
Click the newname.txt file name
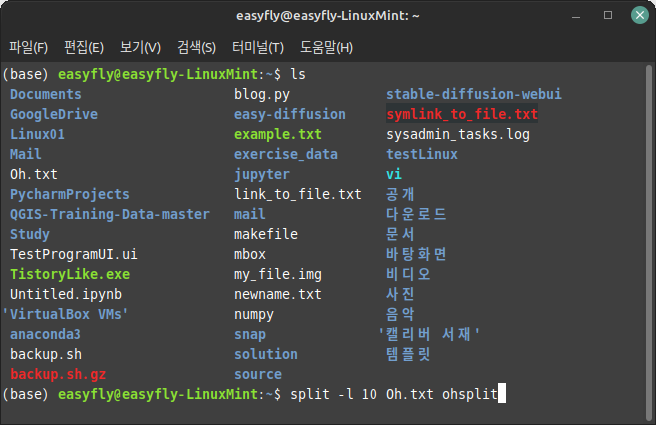tap(277, 294)
